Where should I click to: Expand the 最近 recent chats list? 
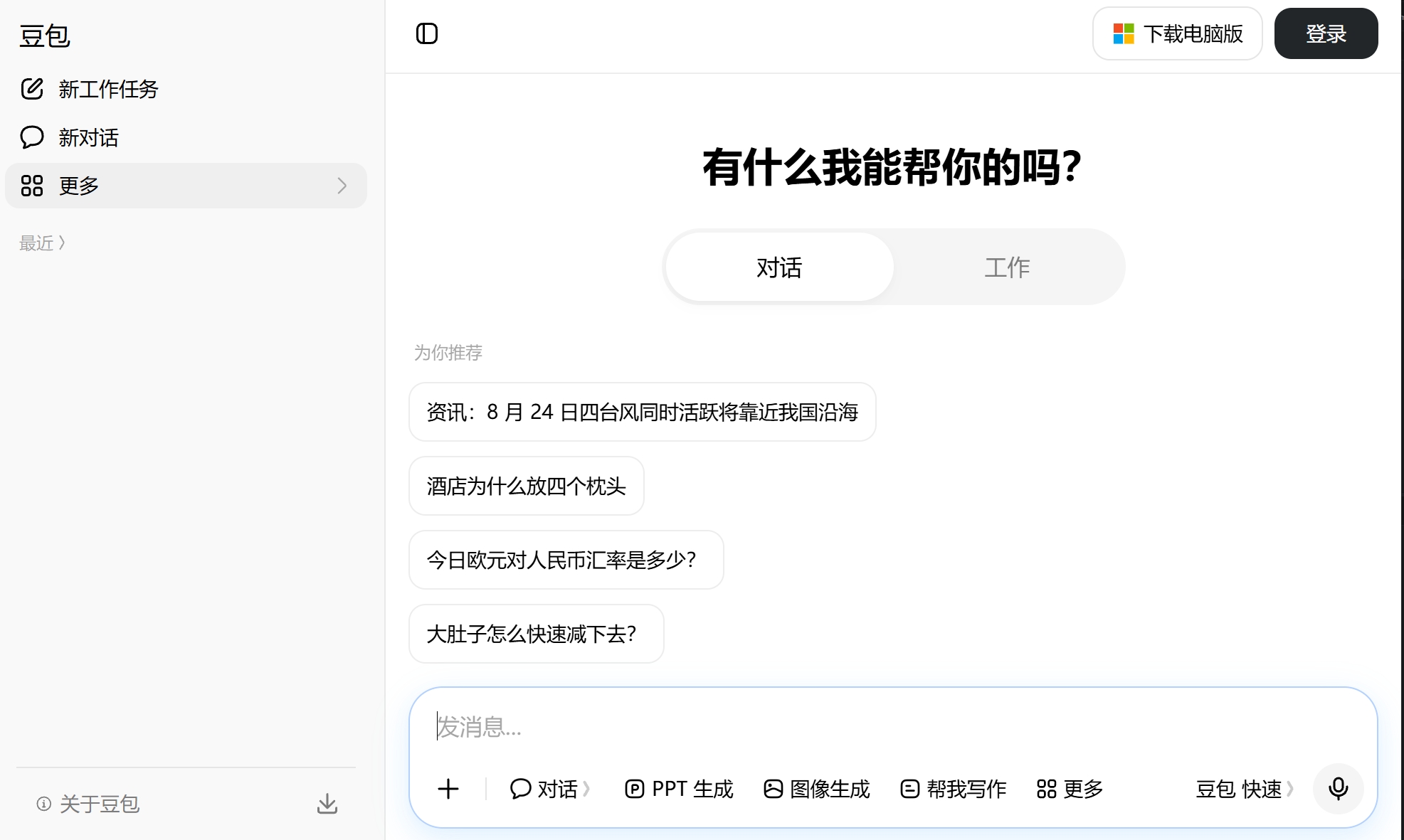point(43,243)
